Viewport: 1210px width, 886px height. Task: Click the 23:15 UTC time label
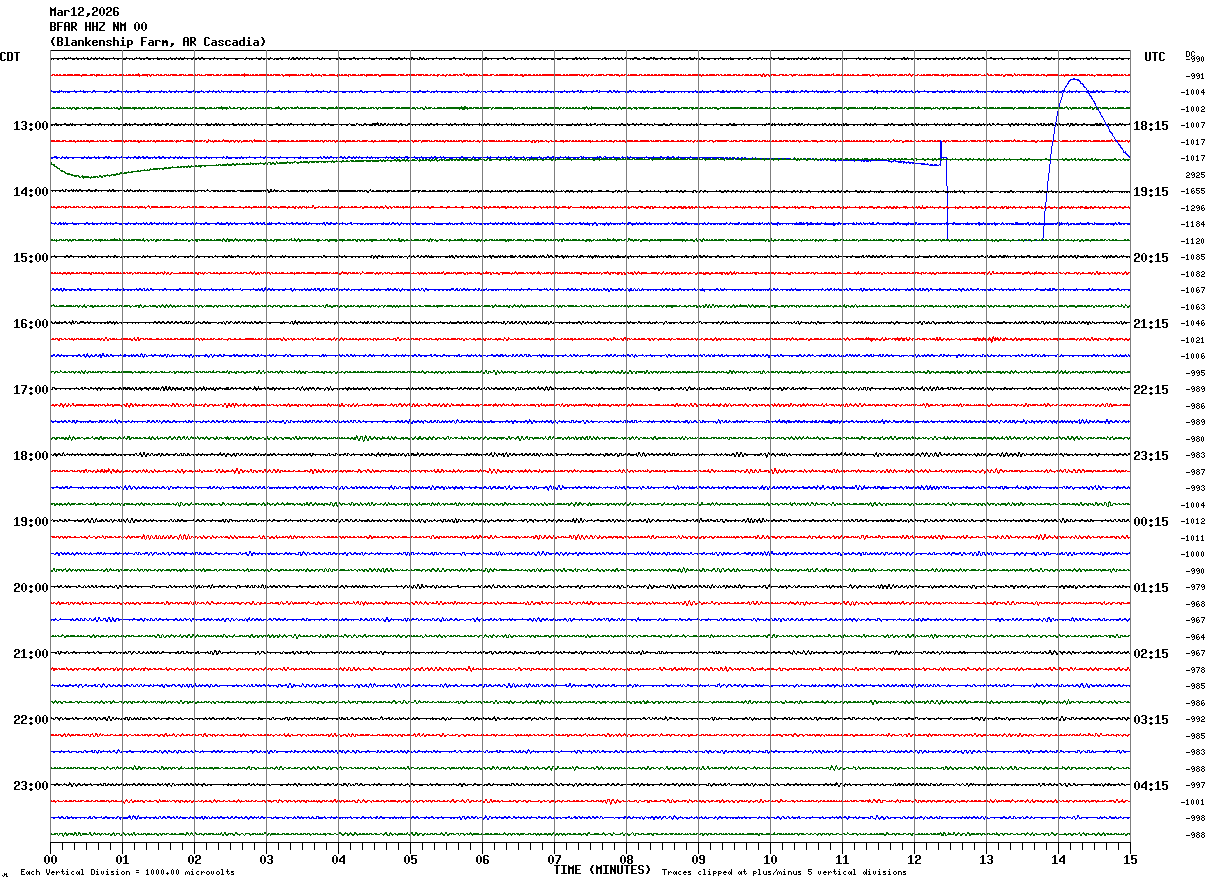(x=1151, y=456)
